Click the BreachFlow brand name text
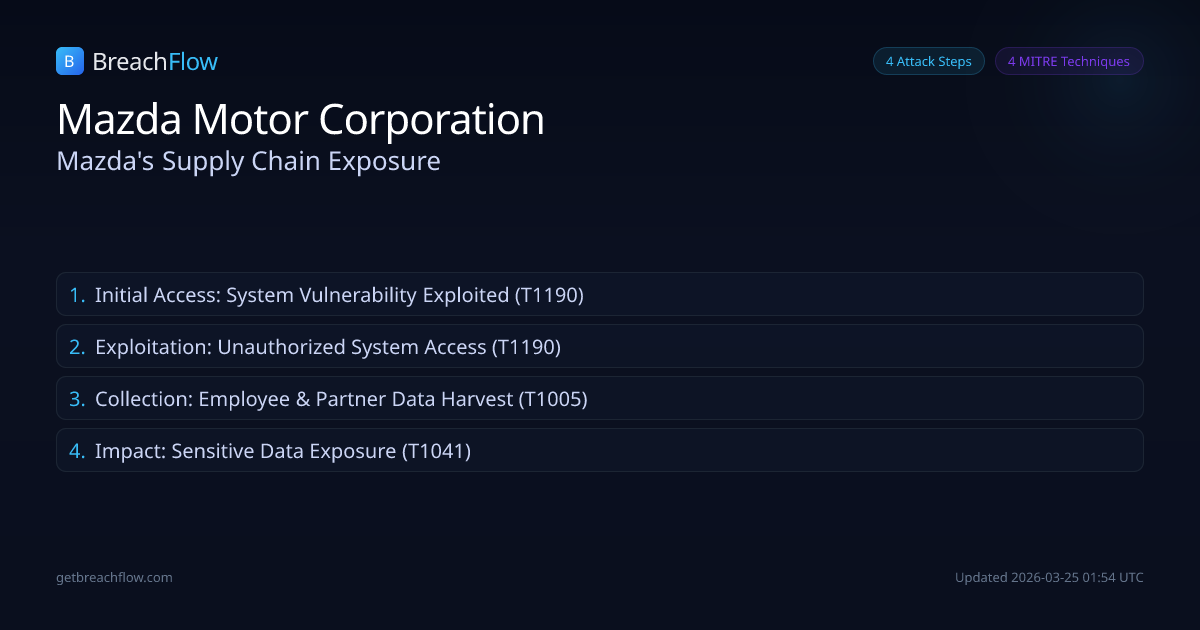The image size is (1200, 630). click(x=155, y=62)
